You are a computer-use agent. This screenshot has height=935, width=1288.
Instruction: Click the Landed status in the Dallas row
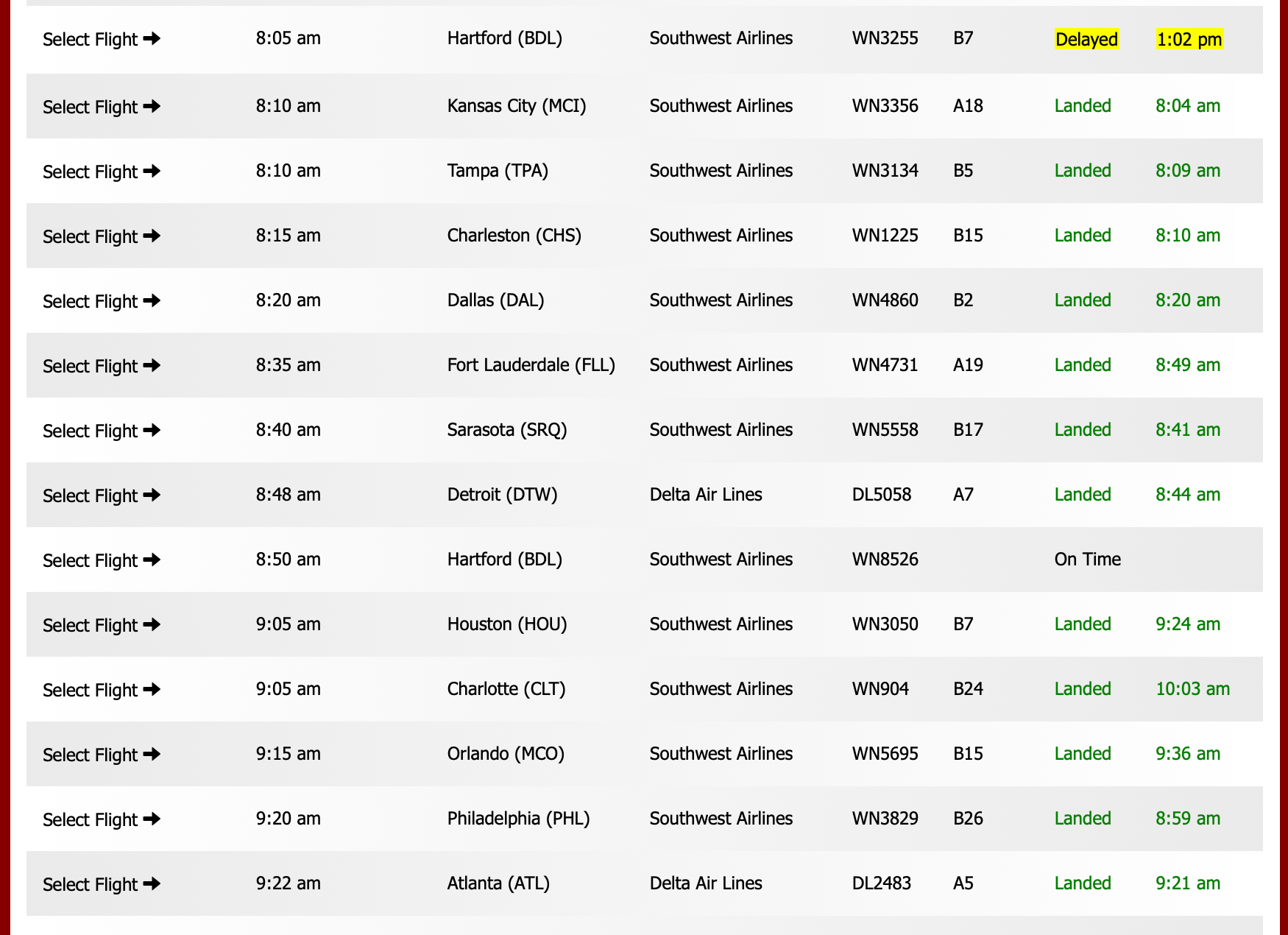tap(1083, 300)
